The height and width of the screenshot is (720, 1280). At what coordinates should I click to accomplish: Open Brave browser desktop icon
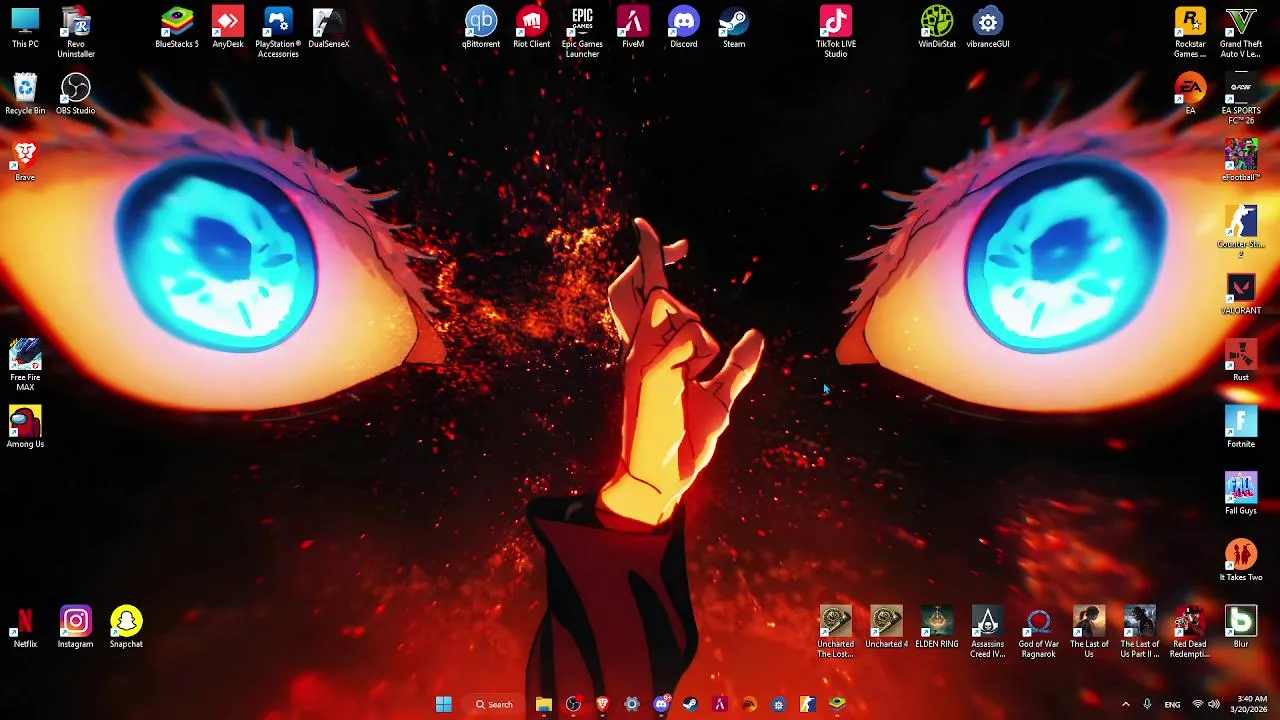click(x=25, y=161)
